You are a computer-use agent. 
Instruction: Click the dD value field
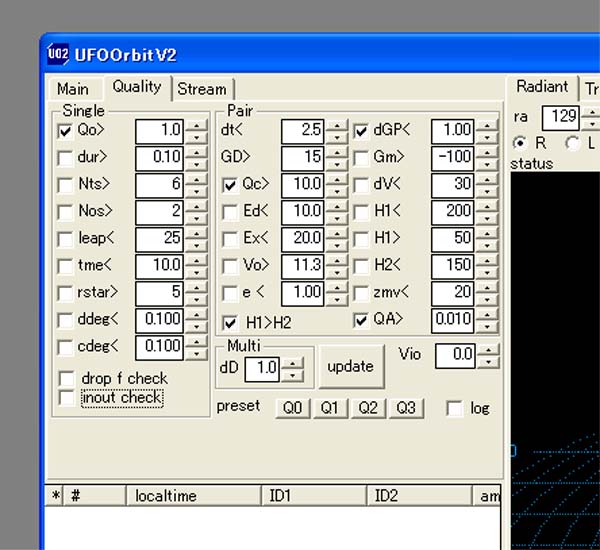coord(262,369)
